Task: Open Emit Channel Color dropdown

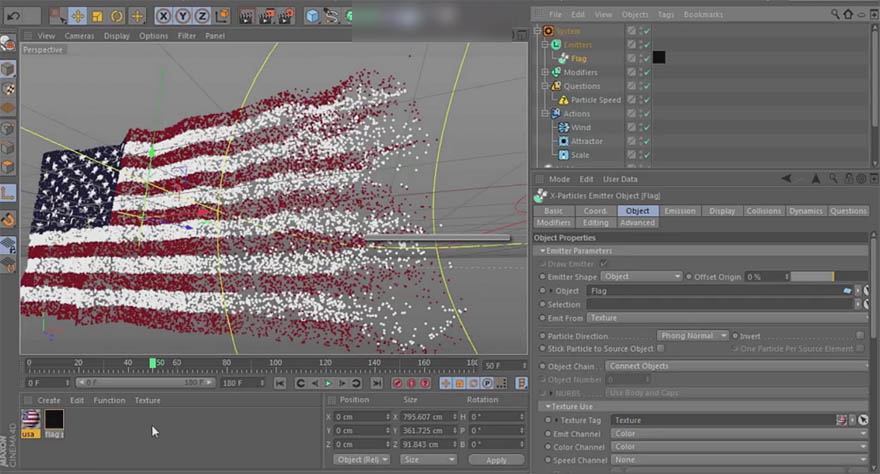Action: pos(739,434)
